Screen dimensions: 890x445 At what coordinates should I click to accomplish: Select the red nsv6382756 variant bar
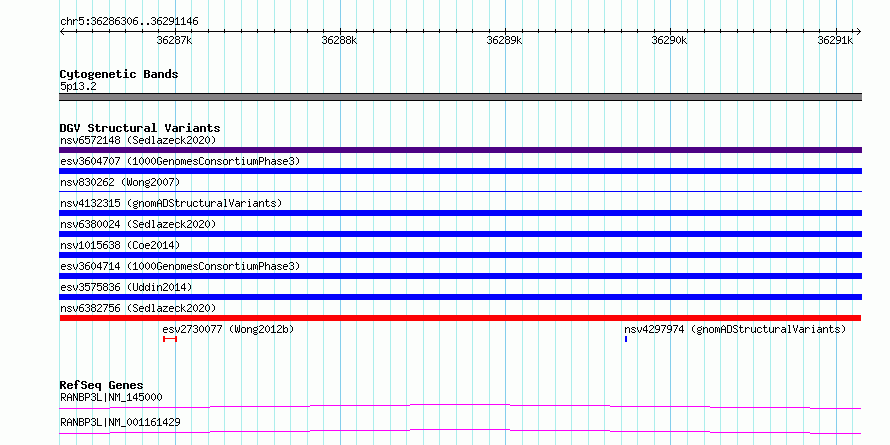pos(460,318)
